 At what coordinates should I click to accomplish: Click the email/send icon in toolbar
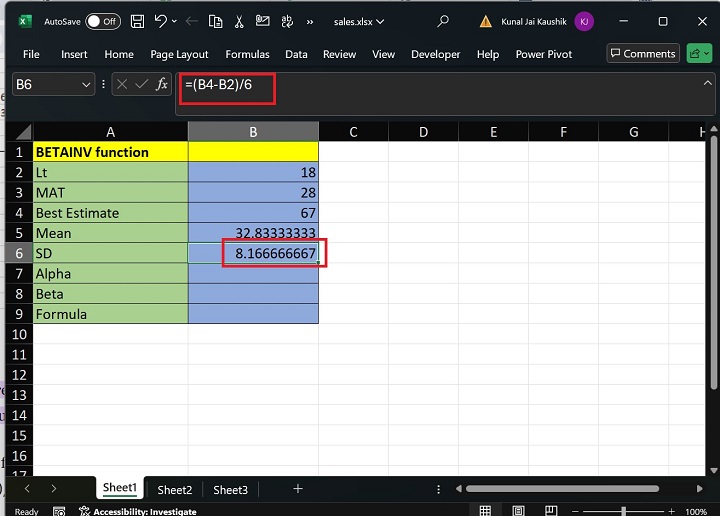pos(263,21)
